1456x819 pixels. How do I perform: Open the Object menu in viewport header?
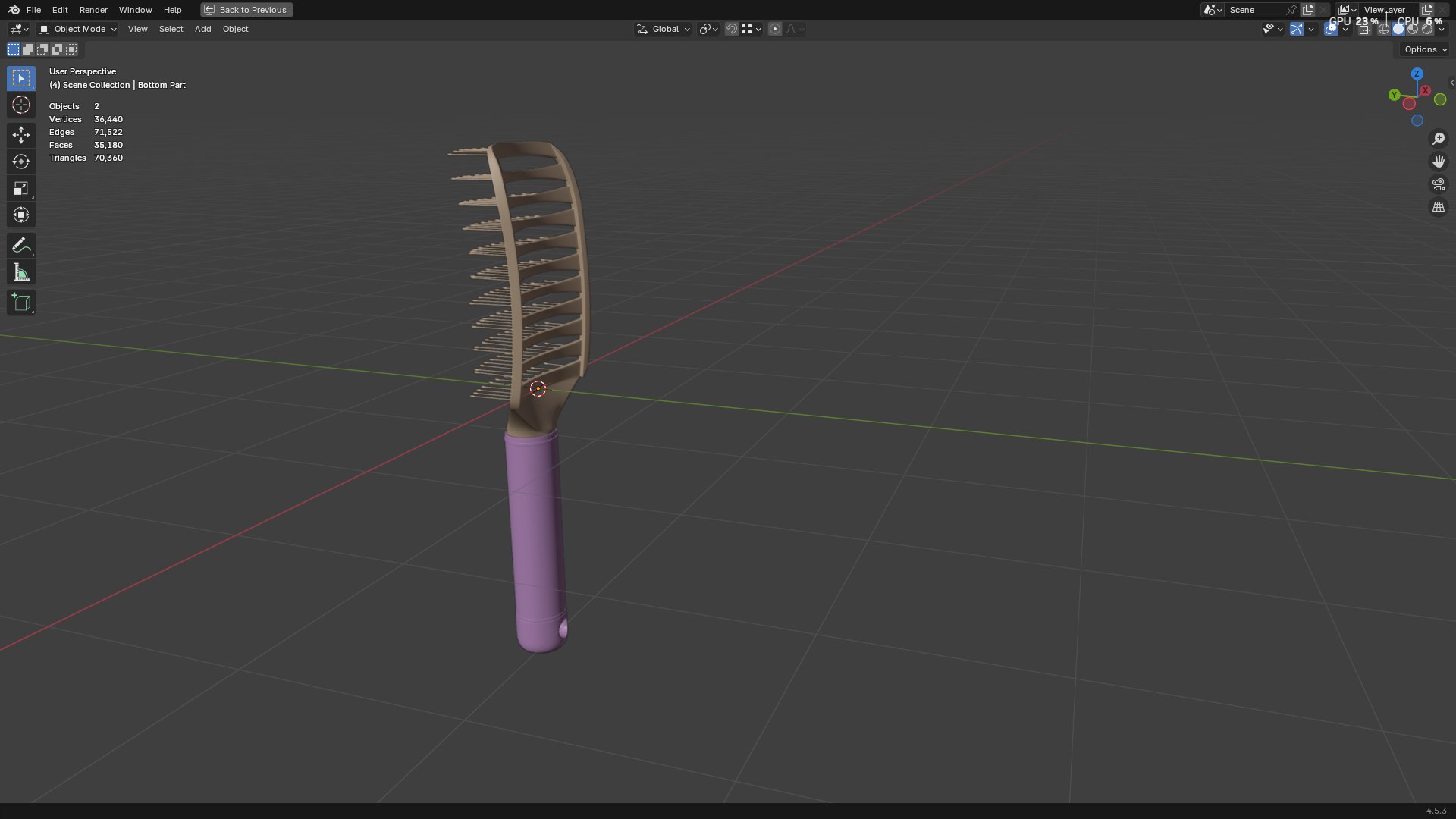coord(235,29)
